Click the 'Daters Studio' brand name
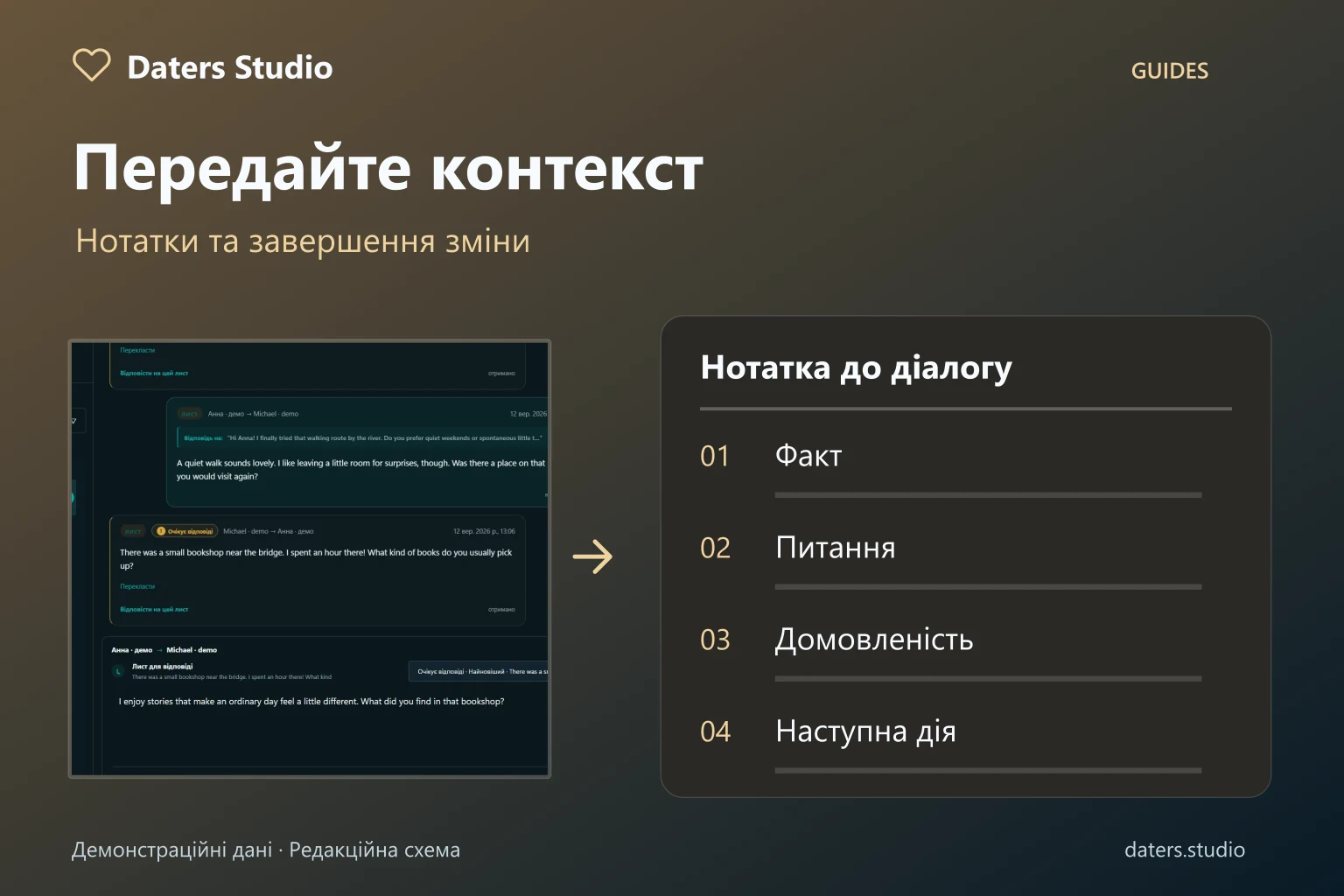This screenshot has height=896, width=1344. pos(230,67)
